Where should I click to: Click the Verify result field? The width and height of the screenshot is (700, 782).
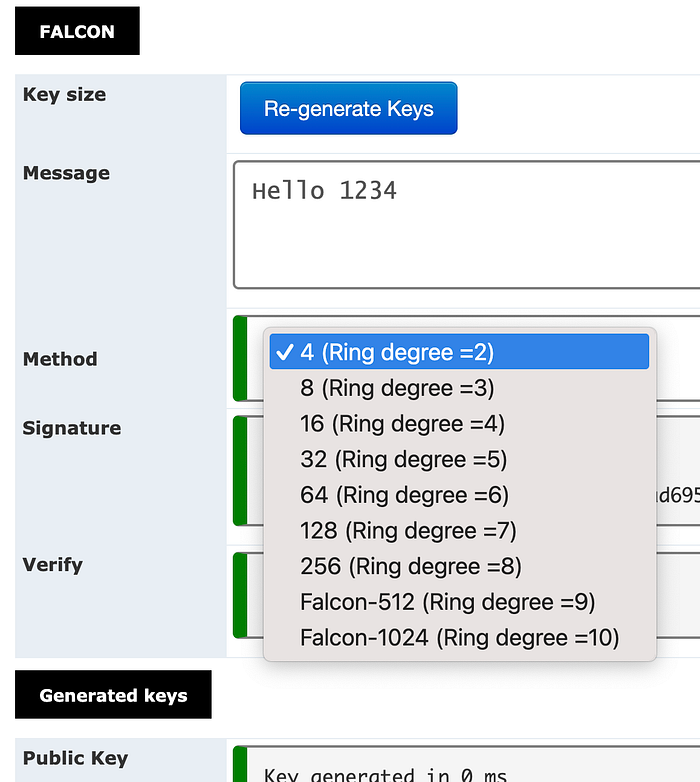click(678, 594)
